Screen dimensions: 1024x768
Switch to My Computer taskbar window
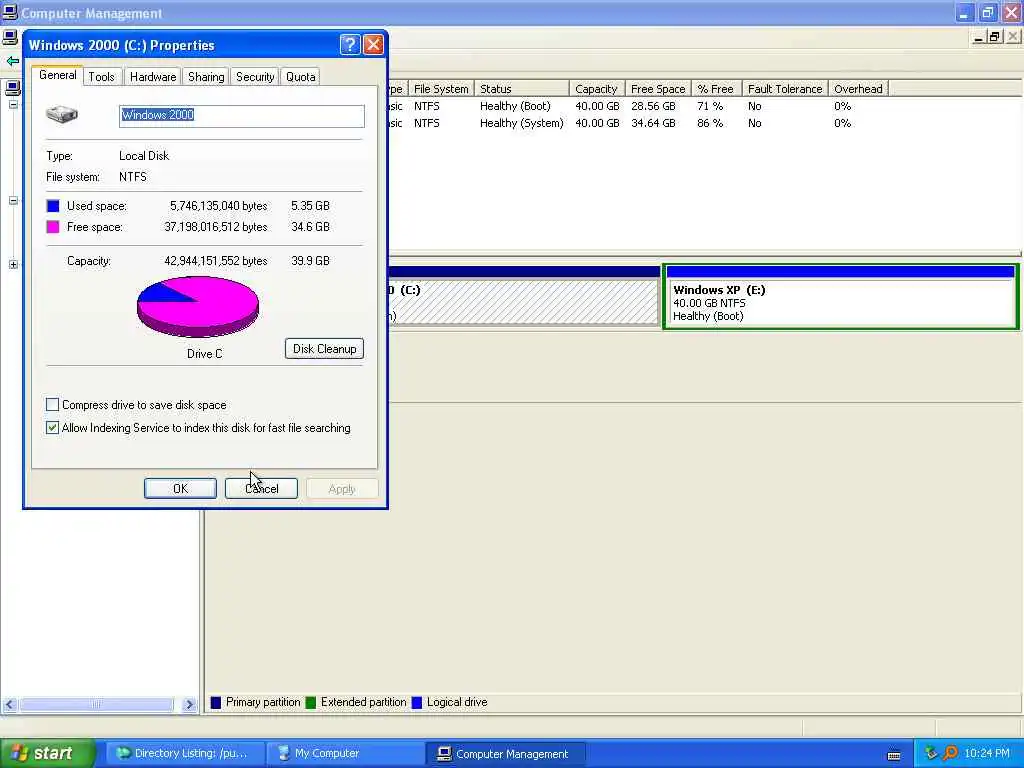click(x=344, y=754)
